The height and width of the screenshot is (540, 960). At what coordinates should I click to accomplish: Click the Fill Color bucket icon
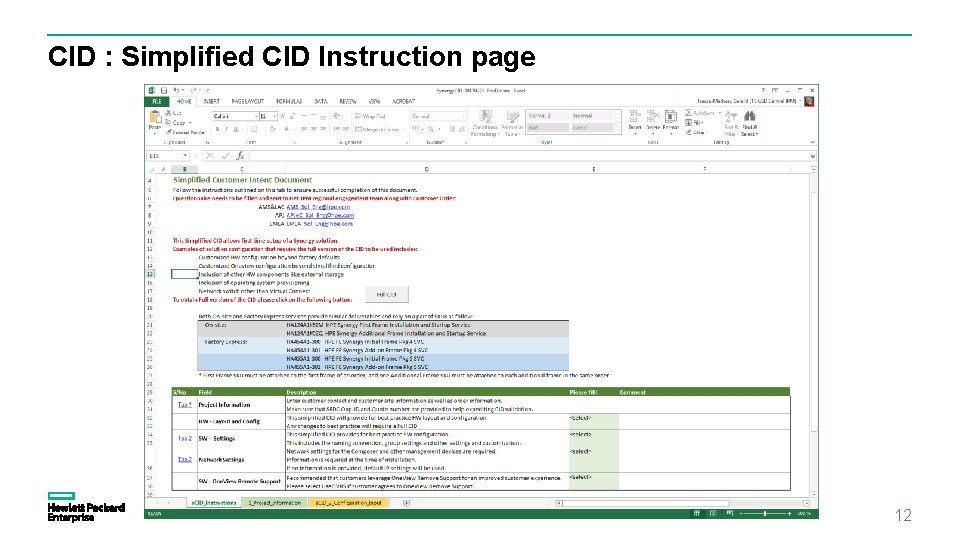tap(272, 129)
